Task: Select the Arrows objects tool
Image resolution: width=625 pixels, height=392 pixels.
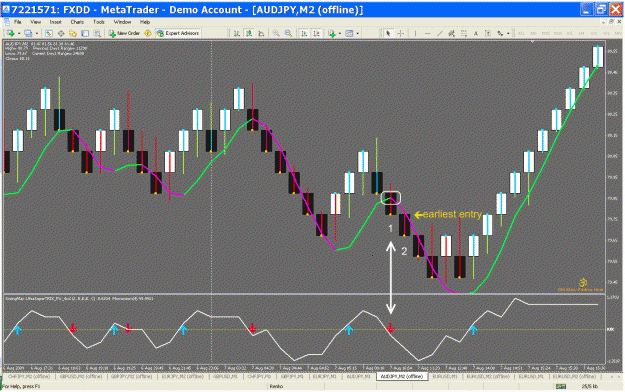Action: click(x=500, y=33)
